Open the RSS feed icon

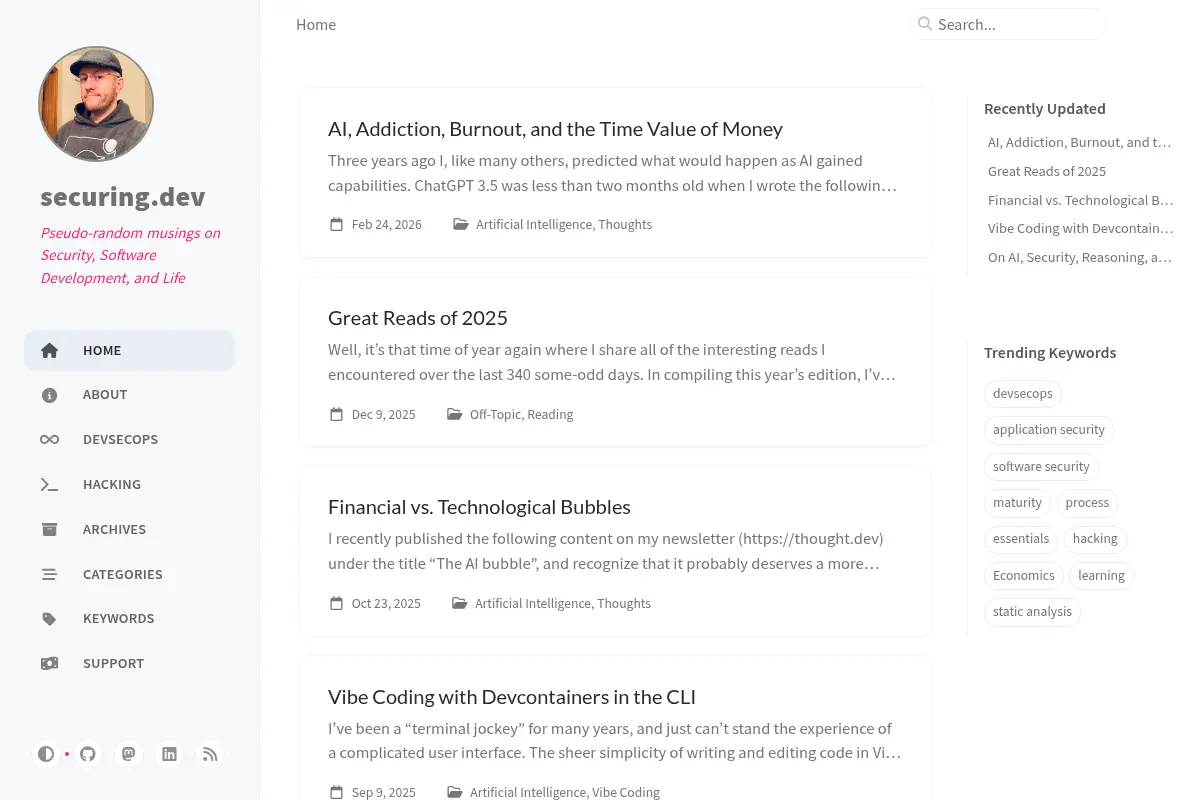tap(210, 754)
